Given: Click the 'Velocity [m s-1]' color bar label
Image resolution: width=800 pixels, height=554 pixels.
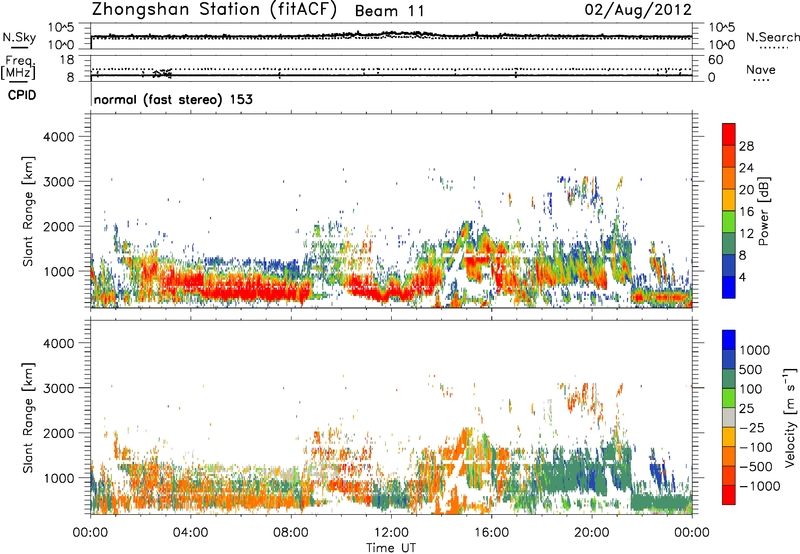Looking at the screenshot, I should click(790, 417).
